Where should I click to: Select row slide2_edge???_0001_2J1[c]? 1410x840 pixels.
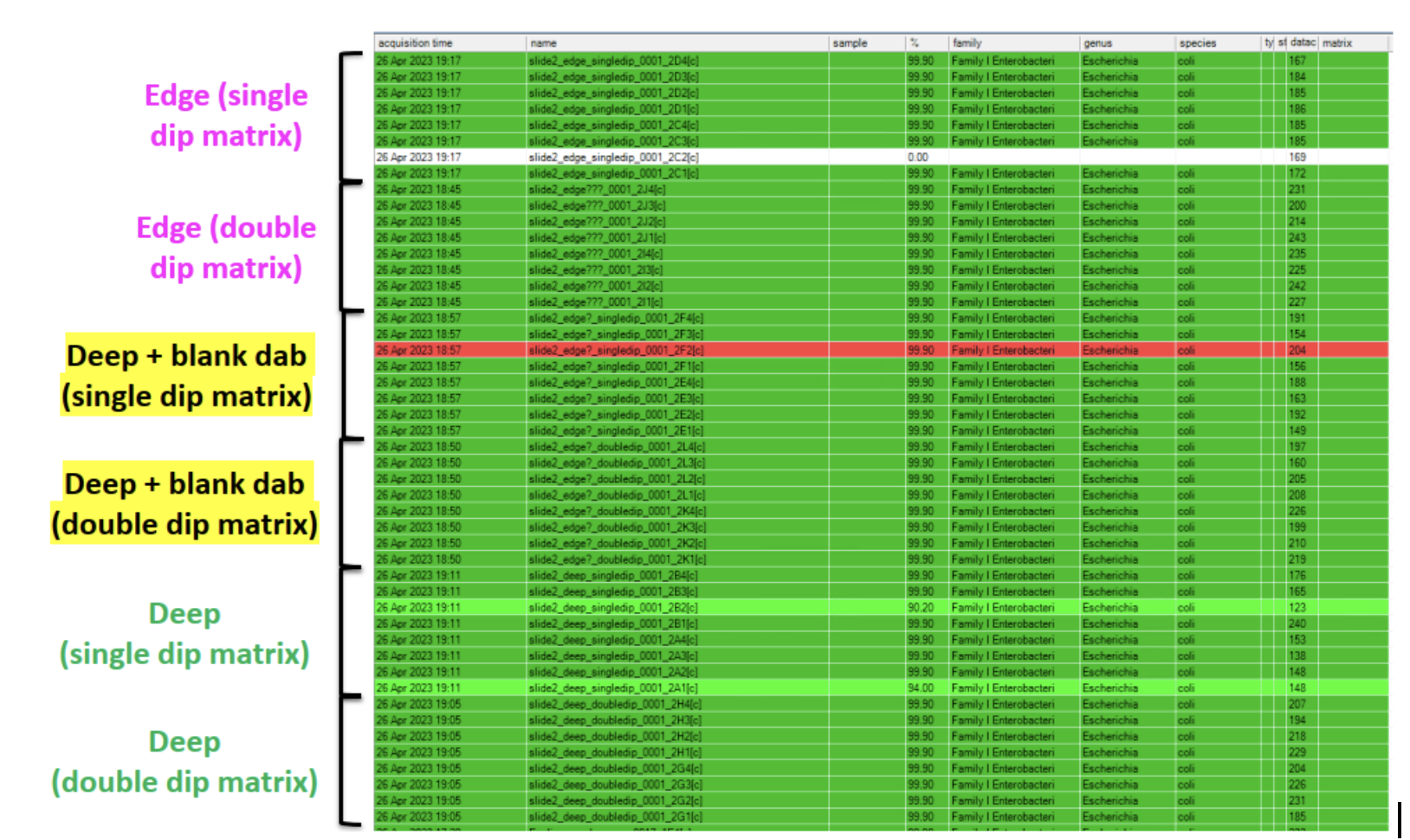tap(882, 237)
